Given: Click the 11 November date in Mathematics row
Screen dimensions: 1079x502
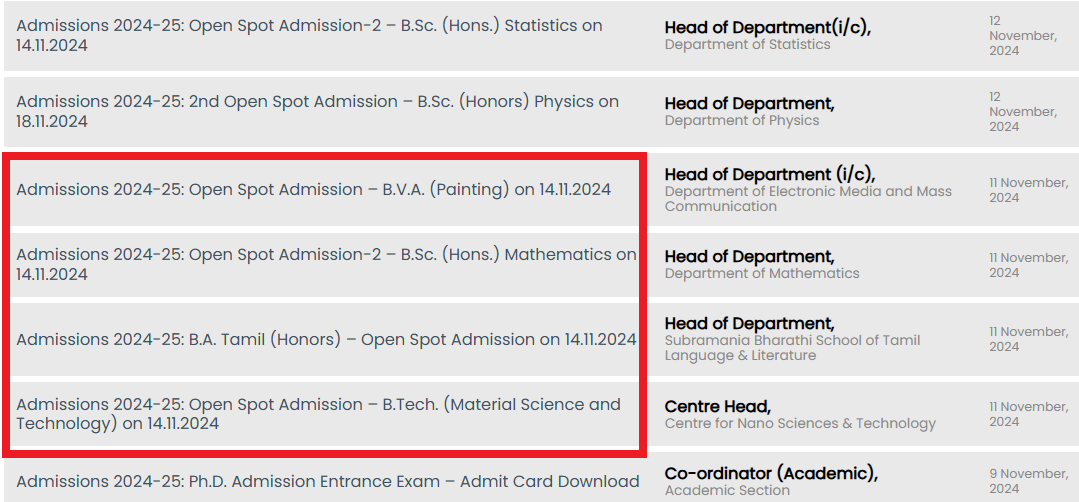Looking at the screenshot, I should [1028, 265].
